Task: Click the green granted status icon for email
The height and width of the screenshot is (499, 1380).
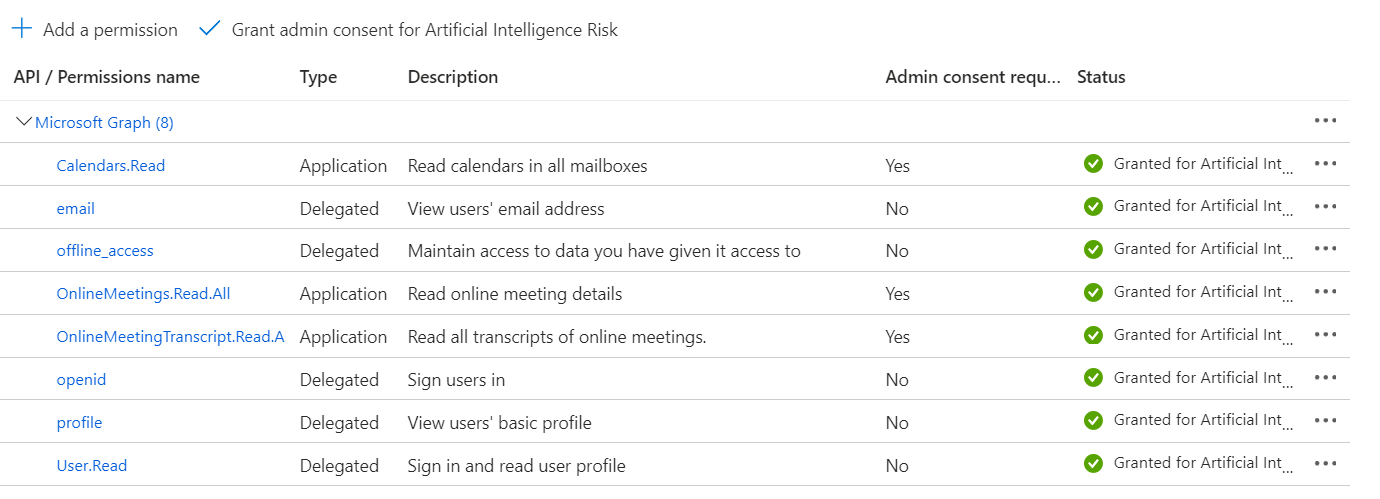Action: (1093, 206)
